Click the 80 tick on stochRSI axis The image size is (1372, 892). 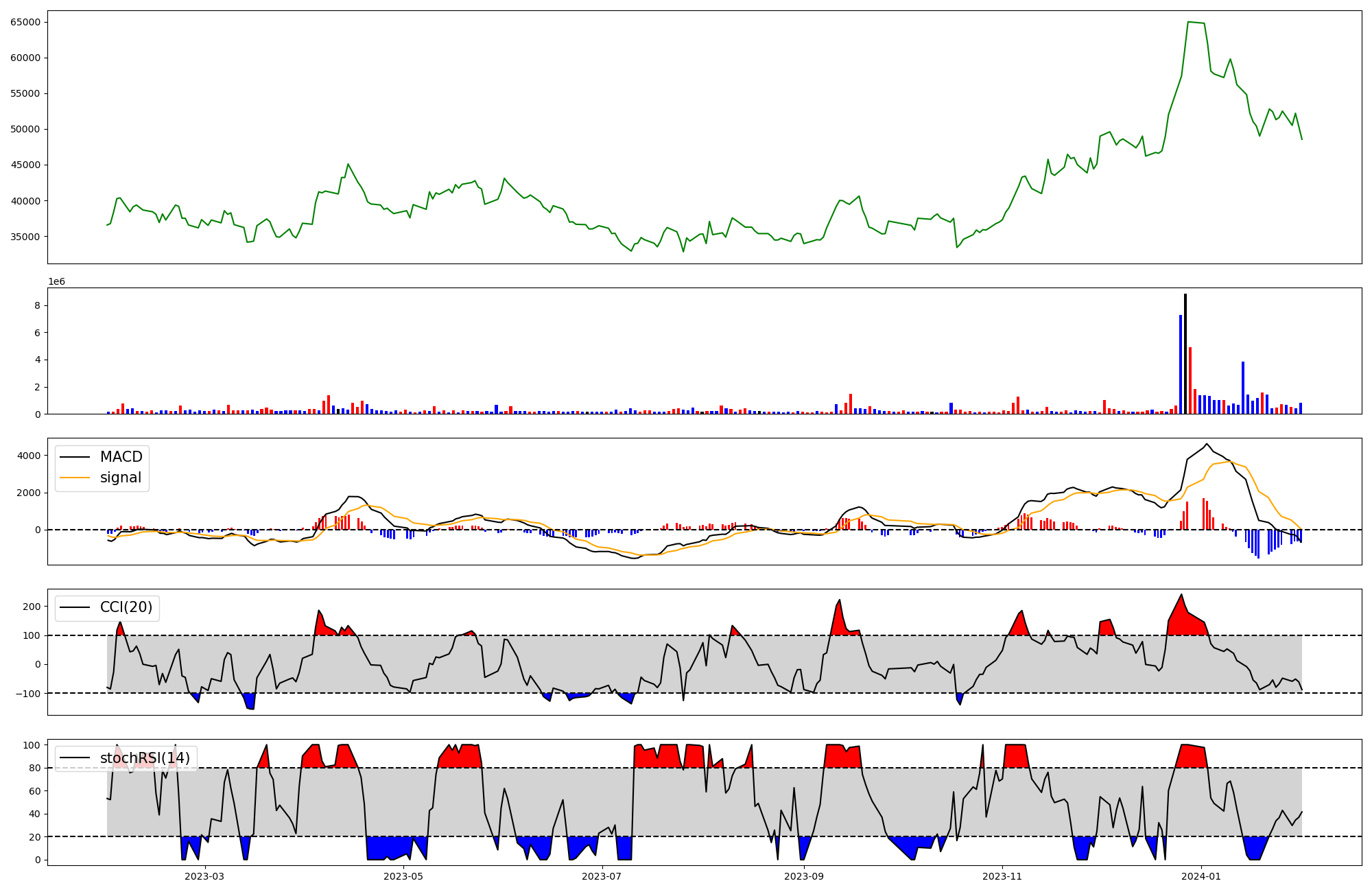tap(34, 768)
